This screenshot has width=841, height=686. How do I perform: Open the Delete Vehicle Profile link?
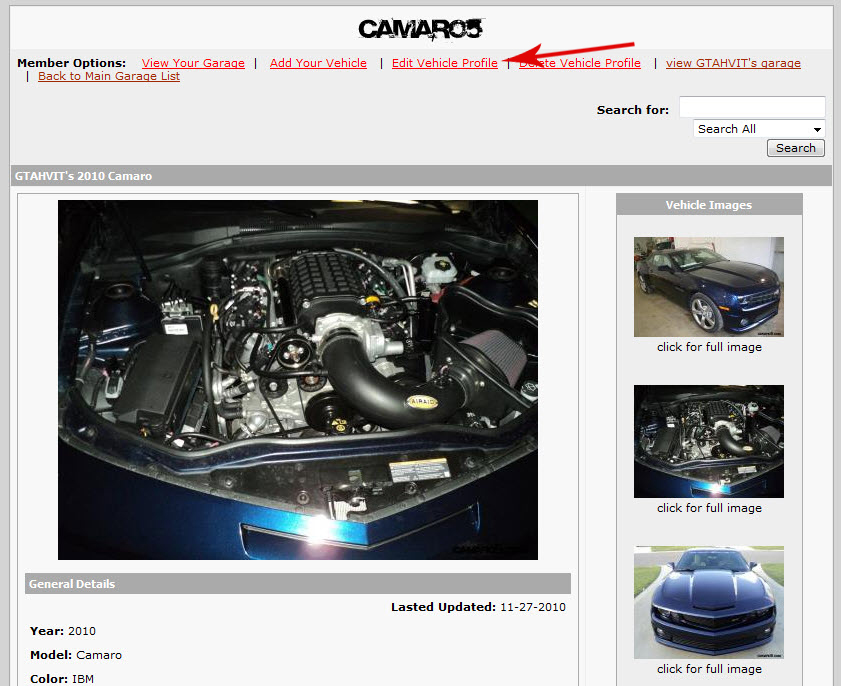(580, 62)
